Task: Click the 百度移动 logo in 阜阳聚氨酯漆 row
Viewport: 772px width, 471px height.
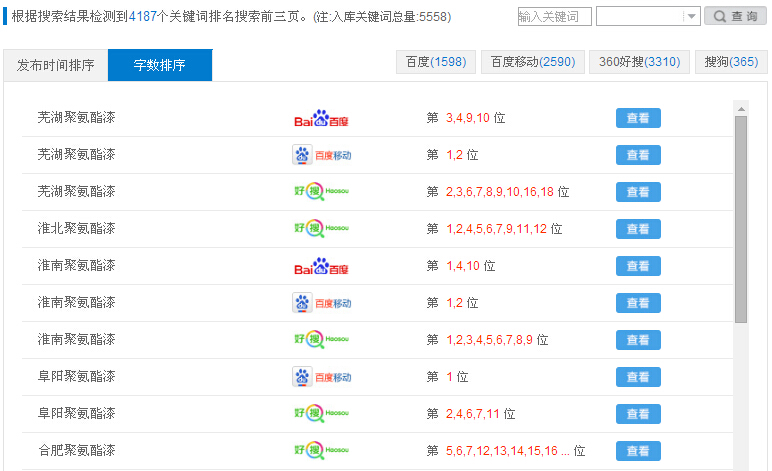Action: tap(322, 377)
